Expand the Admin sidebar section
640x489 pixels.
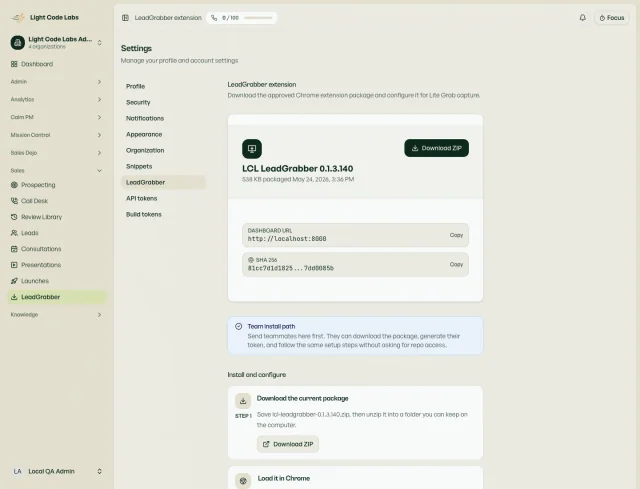pyautogui.click(x=56, y=82)
